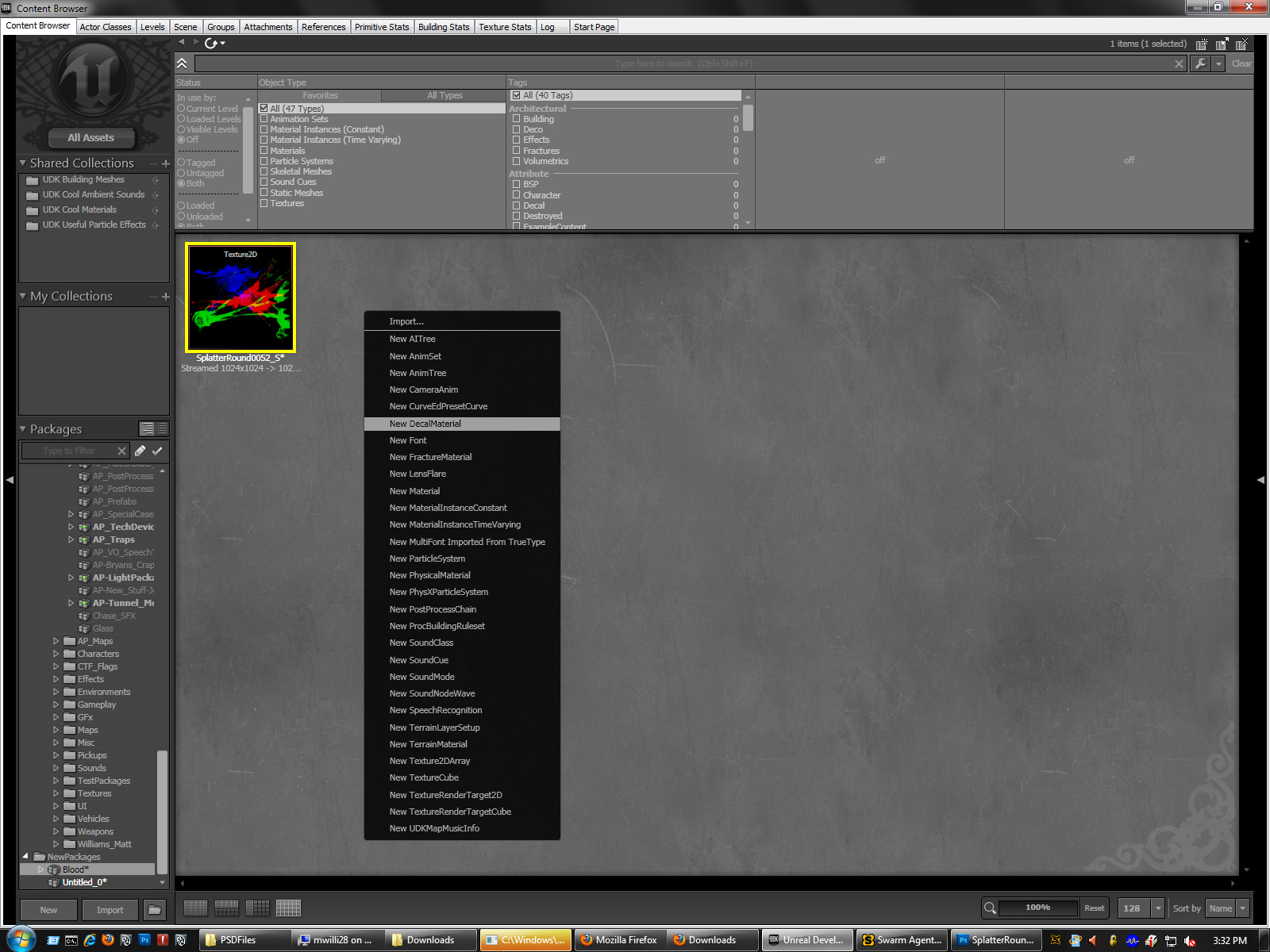Image resolution: width=1270 pixels, height=952 pixels.
Task: Collapse the My Collections section
Action: pyautogui.click(x=23, y=296)
